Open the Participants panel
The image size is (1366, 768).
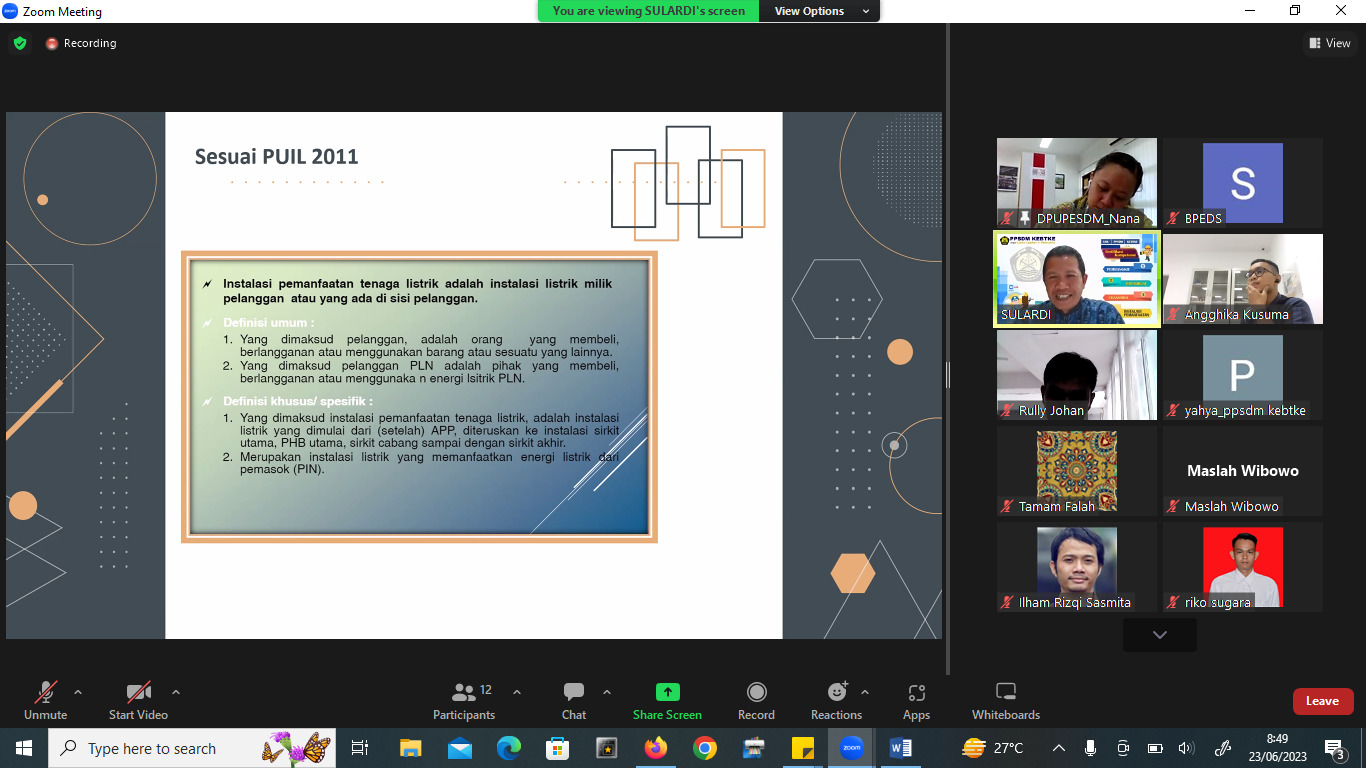click(464, 700)
